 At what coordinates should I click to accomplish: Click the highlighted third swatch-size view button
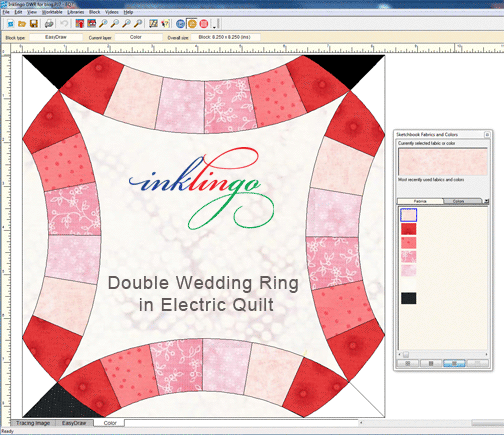point(454,363)
